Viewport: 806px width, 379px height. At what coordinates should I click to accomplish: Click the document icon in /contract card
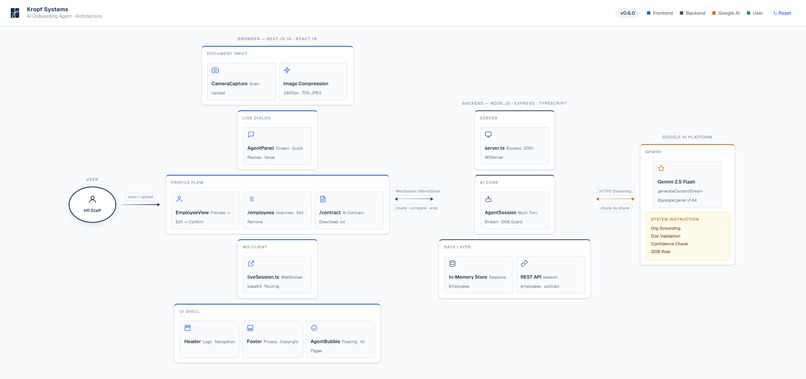click(x=323, y=199)
